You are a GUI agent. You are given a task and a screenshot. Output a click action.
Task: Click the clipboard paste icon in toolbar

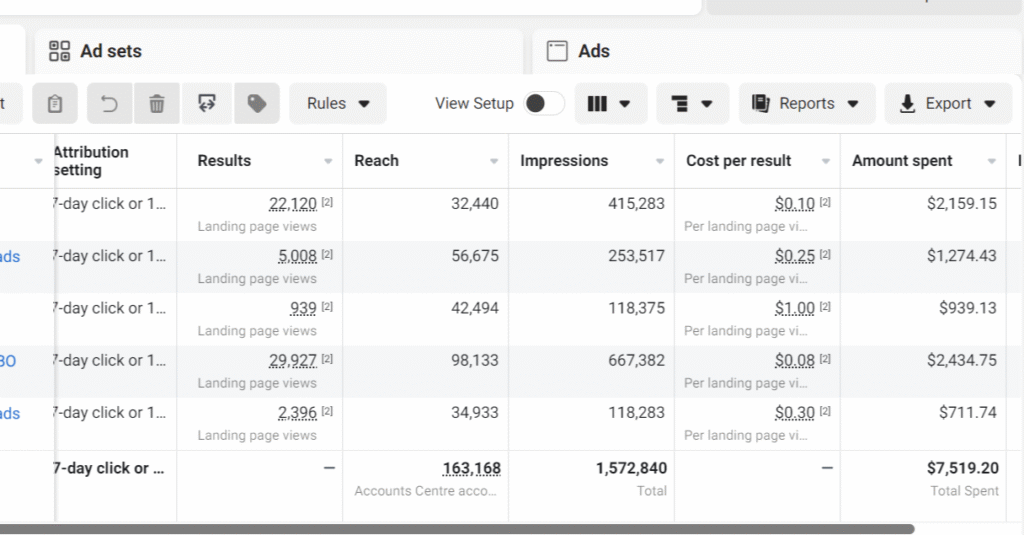click(x=55, y=103)
